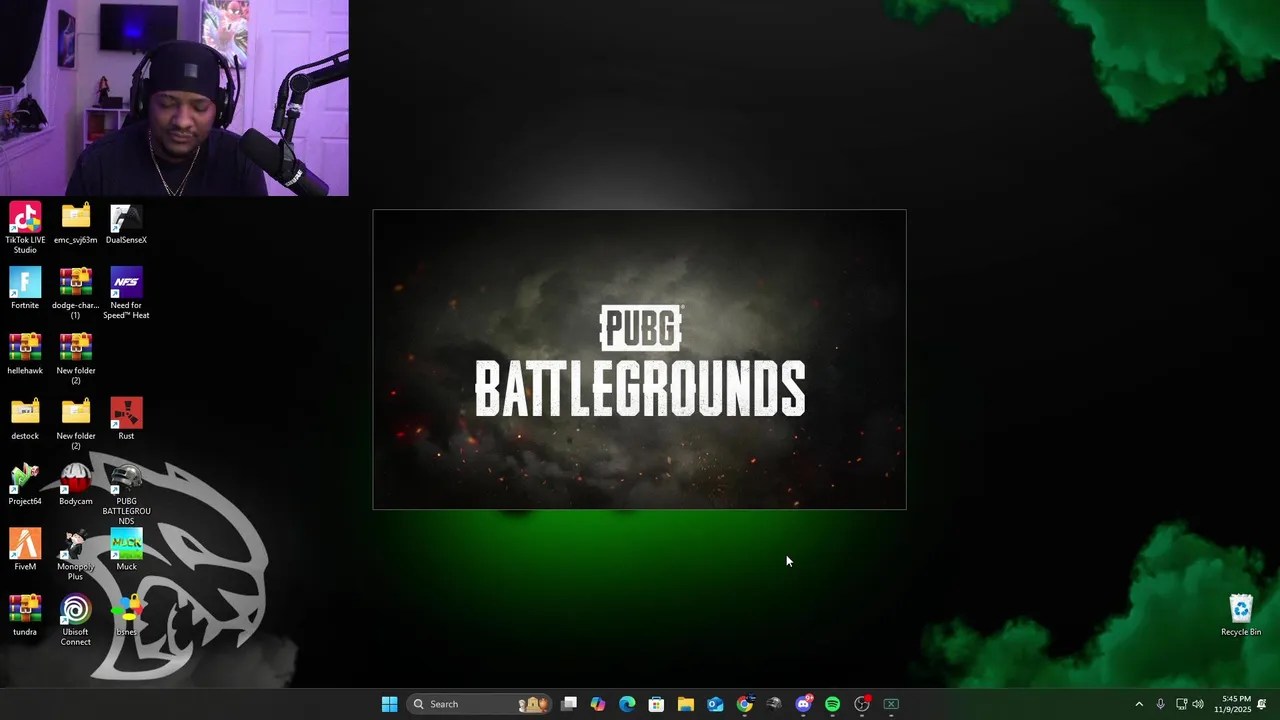Switch to Google Chrome in the taskbar

click(x=744, y=704)
